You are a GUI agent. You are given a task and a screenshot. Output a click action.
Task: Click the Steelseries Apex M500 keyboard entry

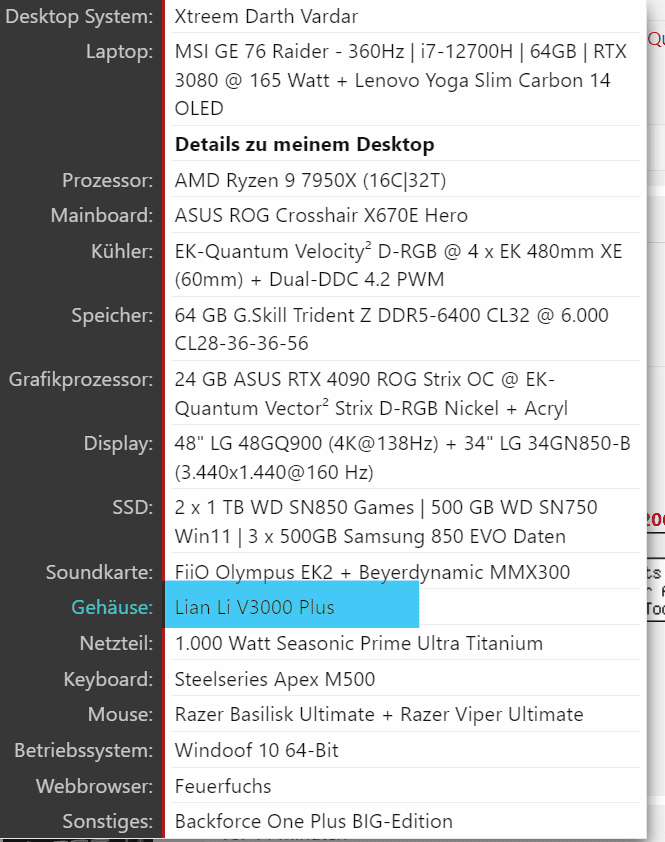[x=275, y=679]
